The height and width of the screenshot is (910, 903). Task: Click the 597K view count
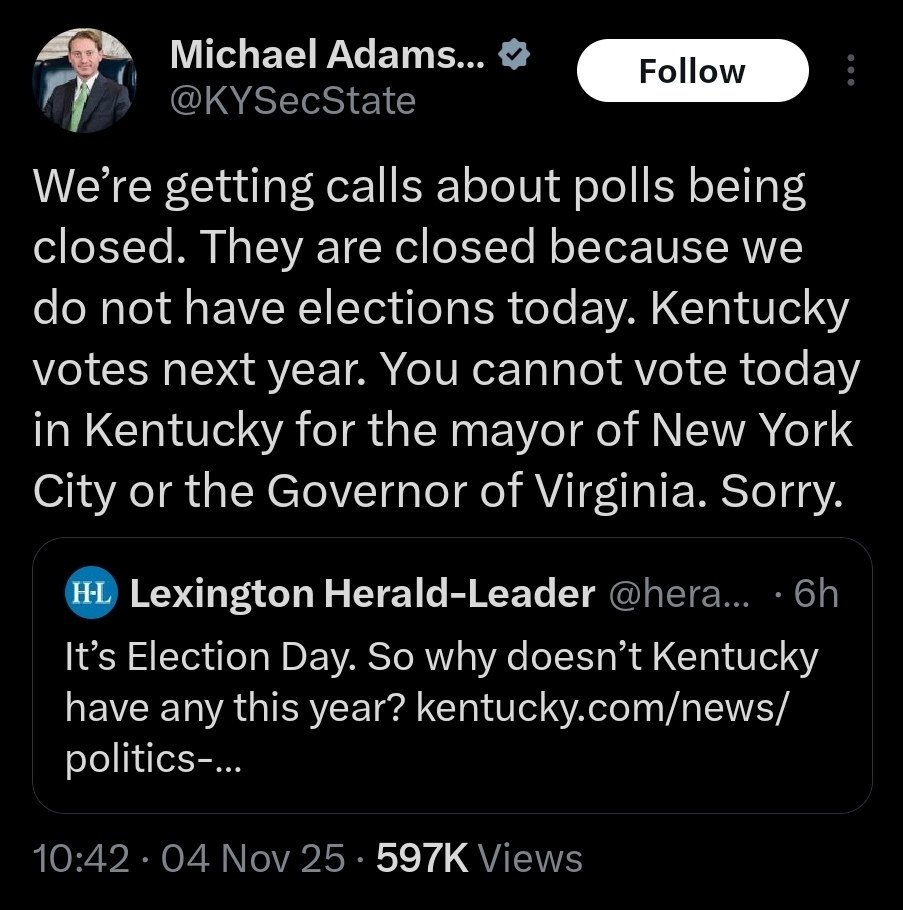[x=422, y=858]
